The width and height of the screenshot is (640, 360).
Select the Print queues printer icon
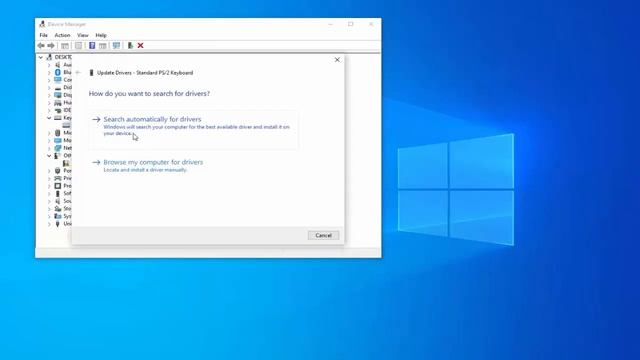coord(58,178)
